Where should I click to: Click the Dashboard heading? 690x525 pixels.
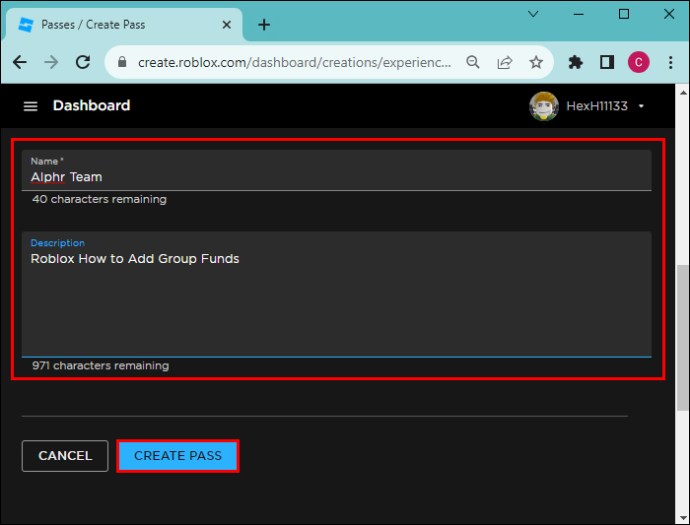click(x=92, y=106)
